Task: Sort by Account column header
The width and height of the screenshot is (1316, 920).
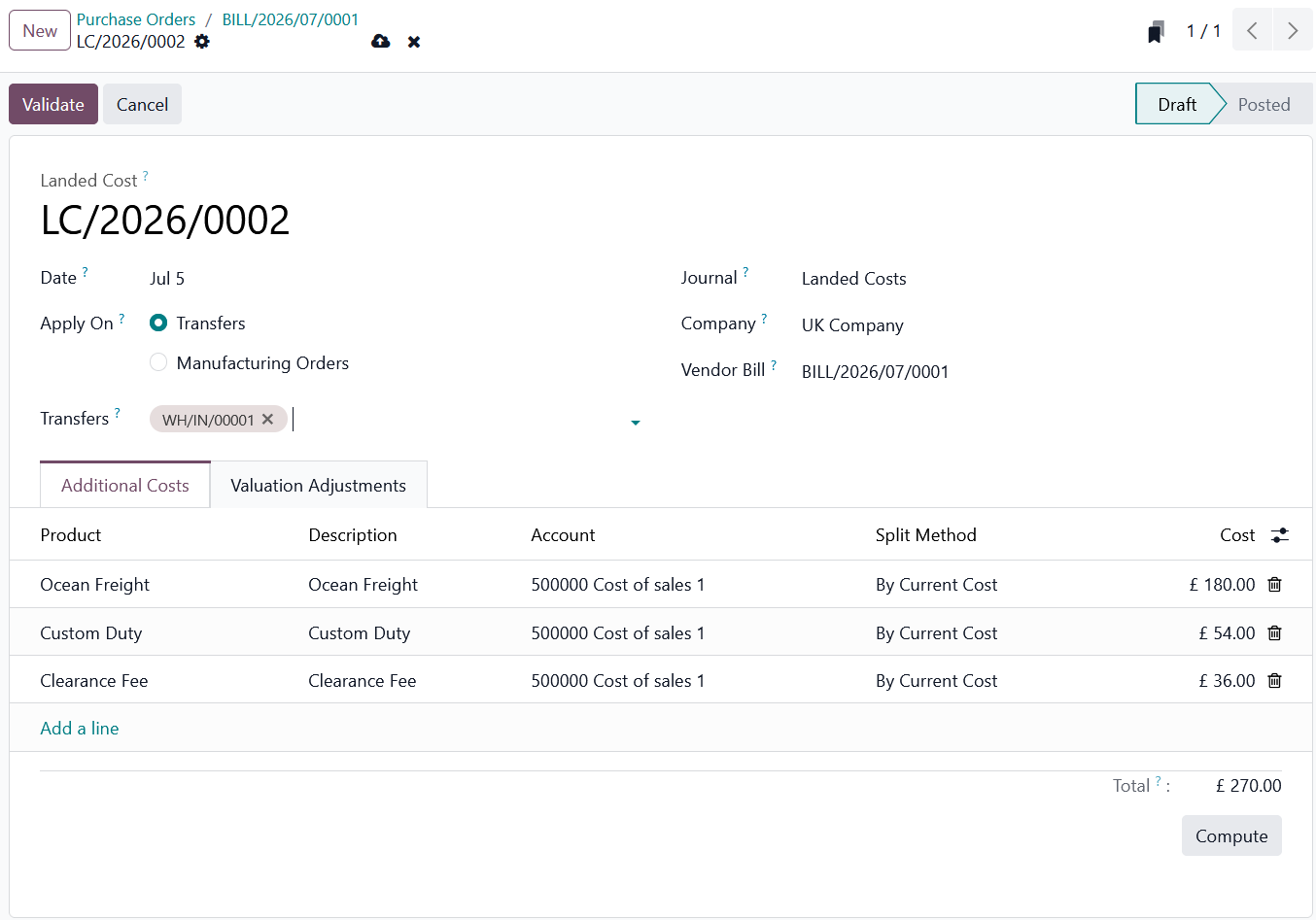Action: pyautogui.click(x=563, y=535)
